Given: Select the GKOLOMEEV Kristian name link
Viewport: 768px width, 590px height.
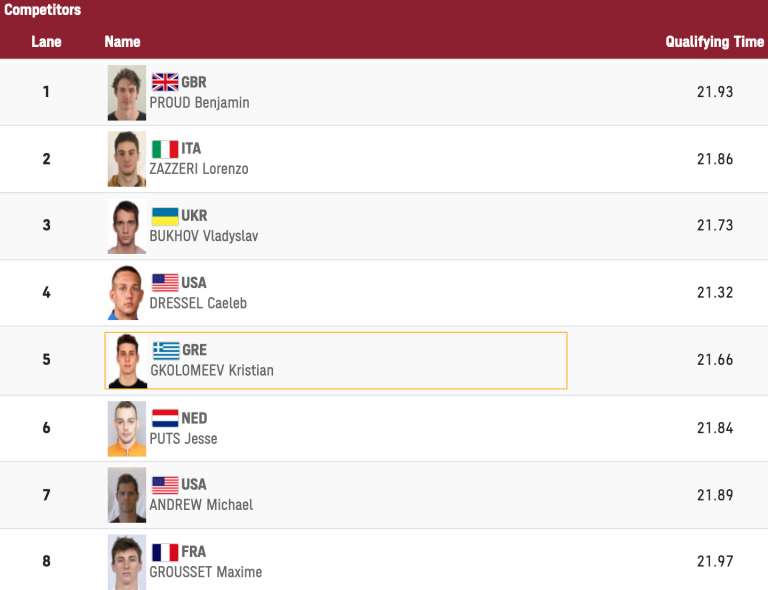Looking at the screenshot, I should point(211,370).
